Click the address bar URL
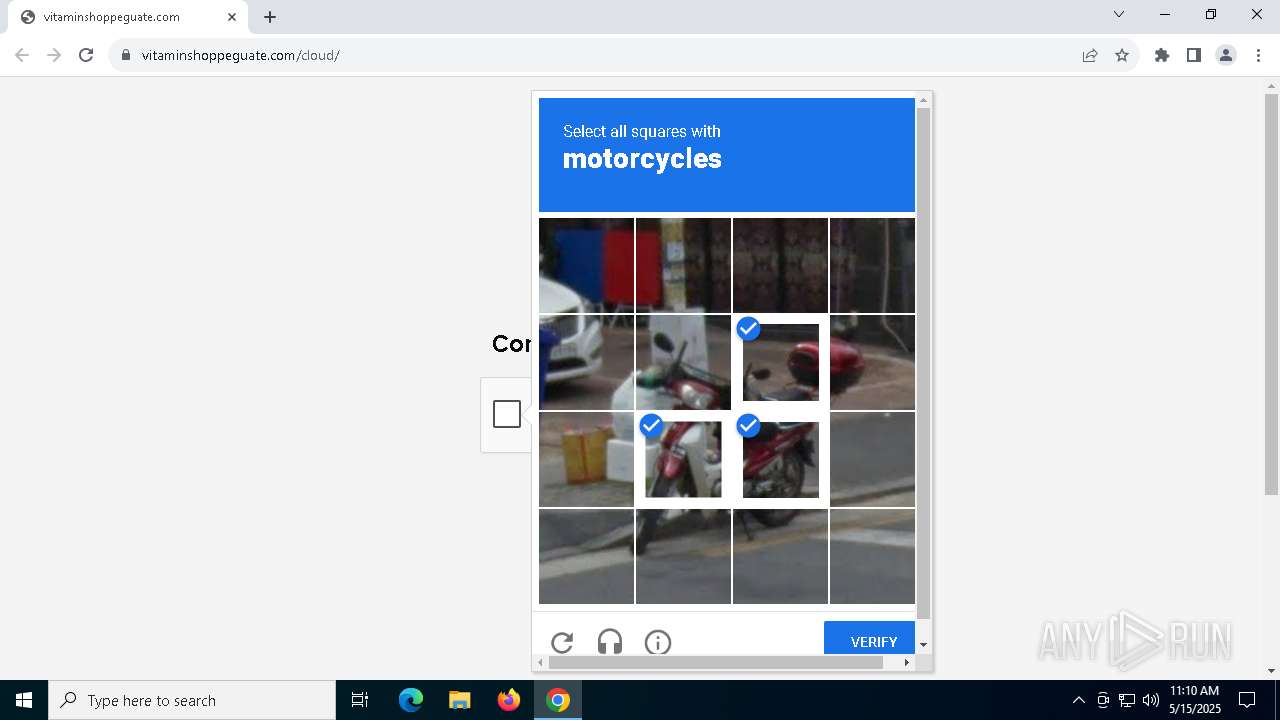Viewport: 1280px width, 720px height. point(241,55)
